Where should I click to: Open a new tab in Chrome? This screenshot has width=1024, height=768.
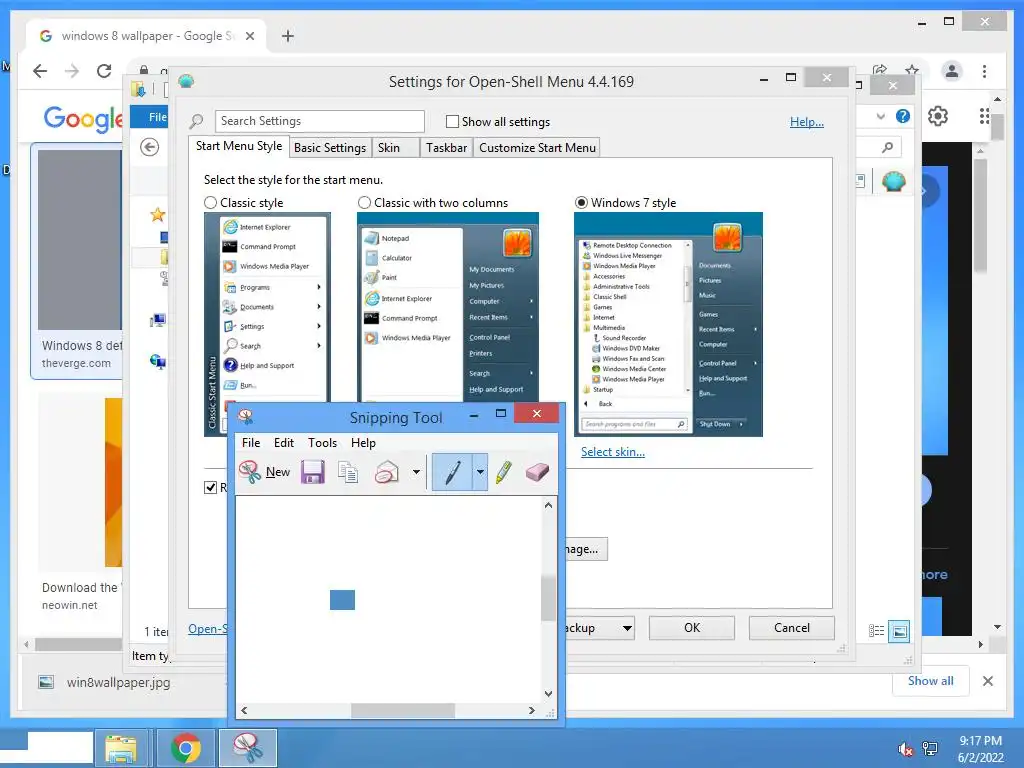[x=288, y=37]
